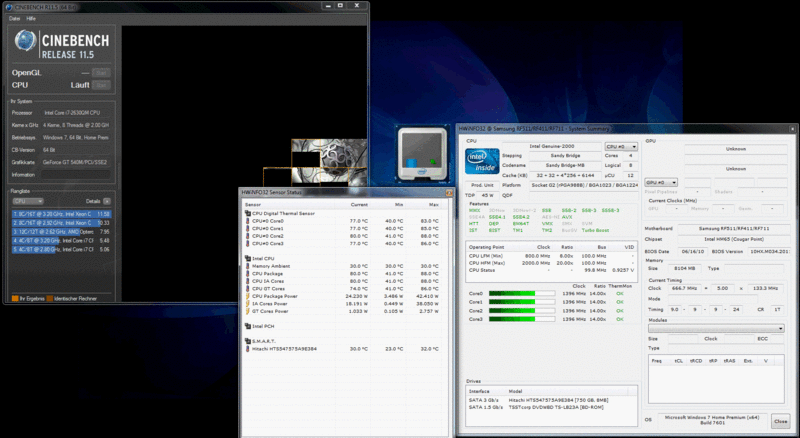The image size is (800, 438).
Task: Open the memory Modules dropdown
Action: (716, 328)
